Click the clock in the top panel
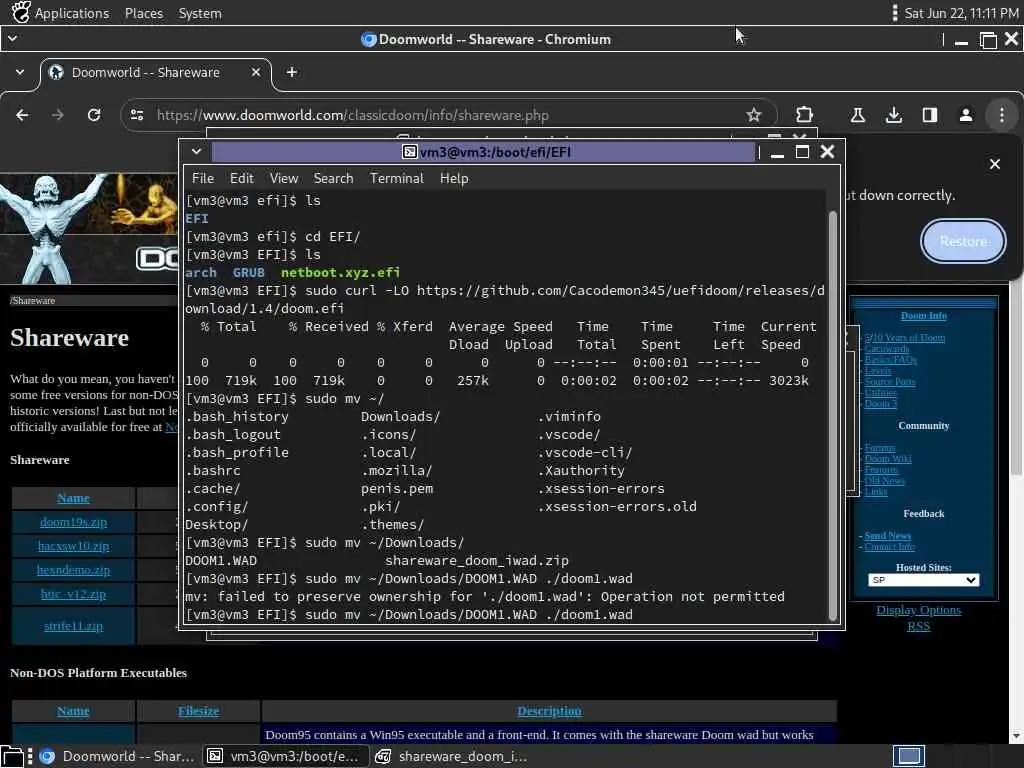The height and width of the screenshot is (768, 1024). (x=961, y=13)
